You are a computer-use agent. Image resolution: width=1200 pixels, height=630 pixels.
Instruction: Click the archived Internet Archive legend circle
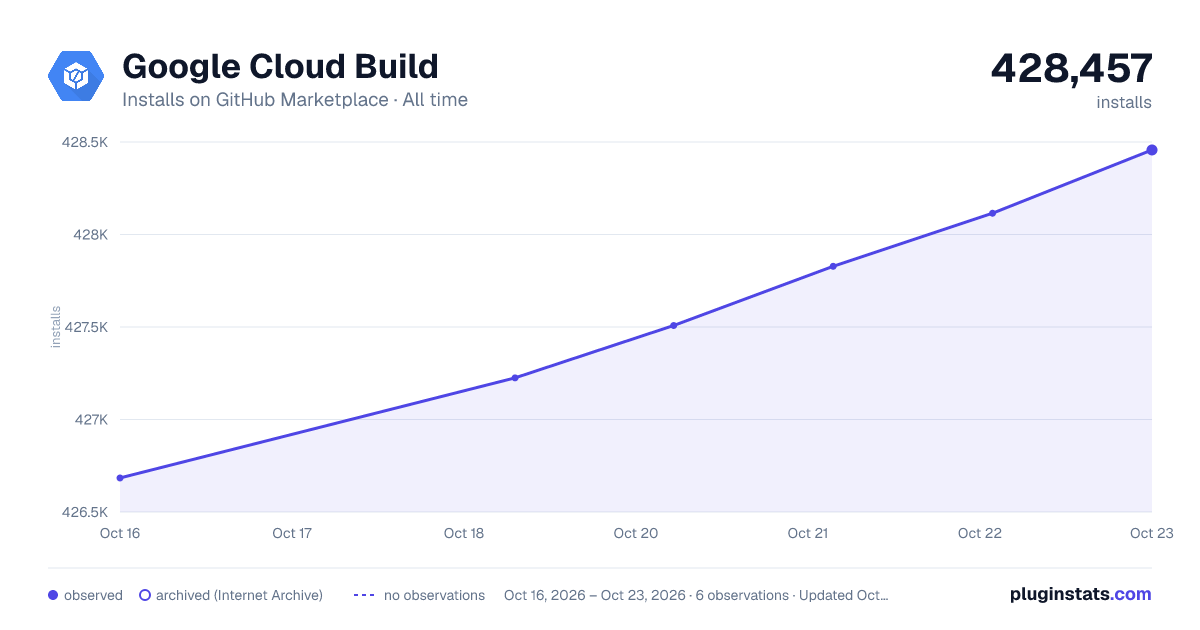click(144, 595)
